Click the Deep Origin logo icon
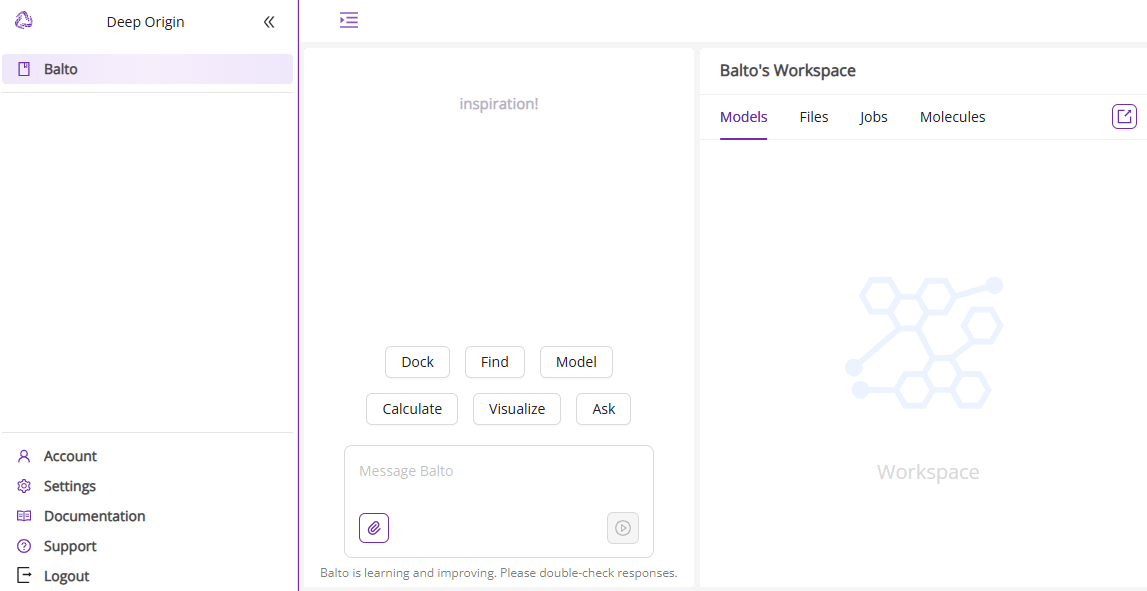This screenshot has width=1147, height=591. 24,21
